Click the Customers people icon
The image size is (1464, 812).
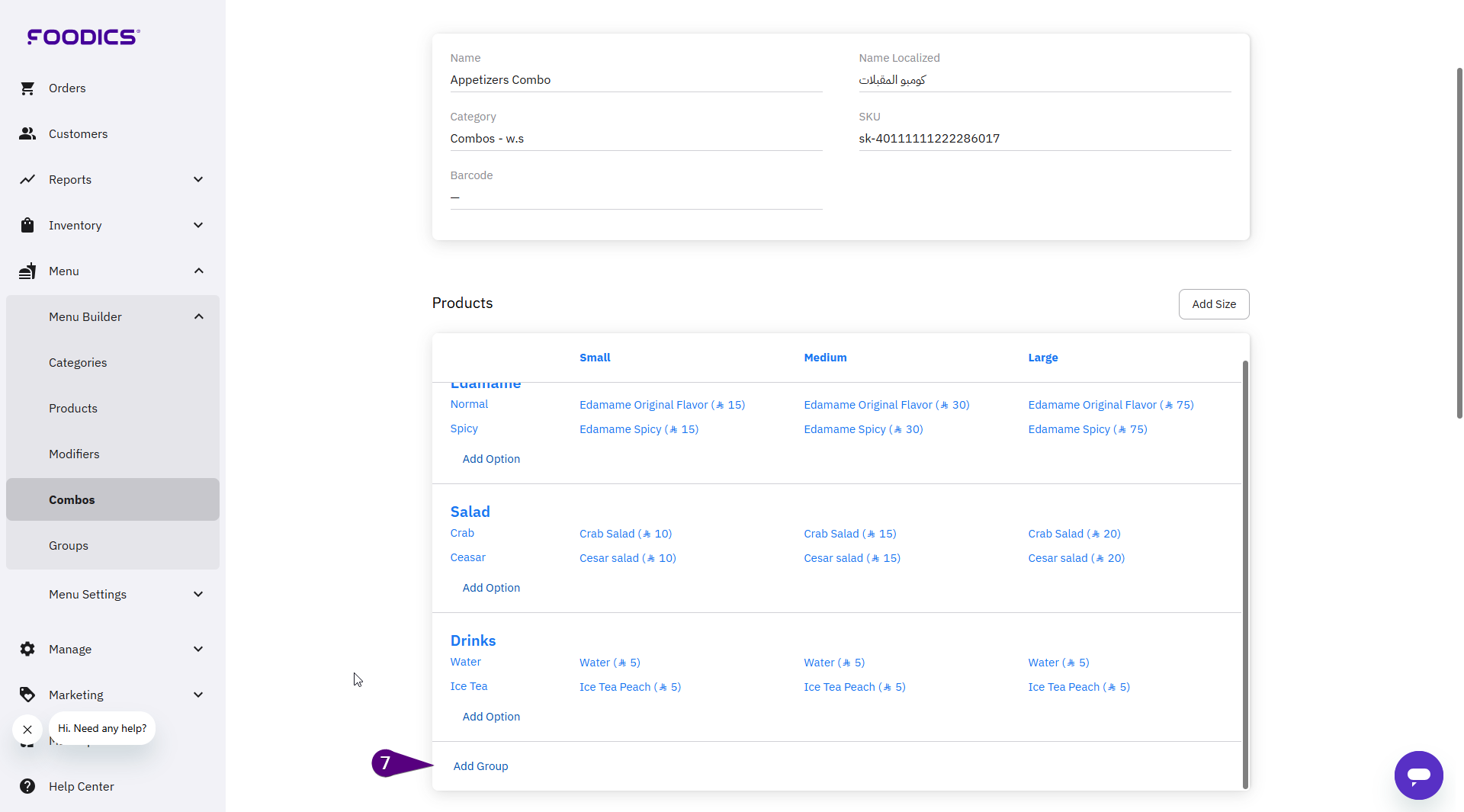coord(27,134)
